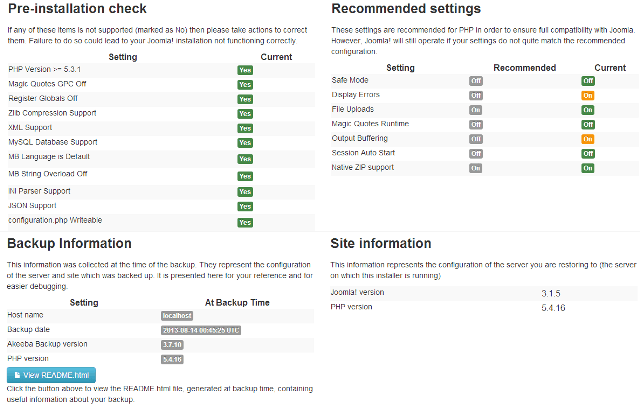The width and height of the screenshot is (640, 405).
Task: Click the recommended Off badge for Session Auto Start
Action: click(x=476, y=154)
